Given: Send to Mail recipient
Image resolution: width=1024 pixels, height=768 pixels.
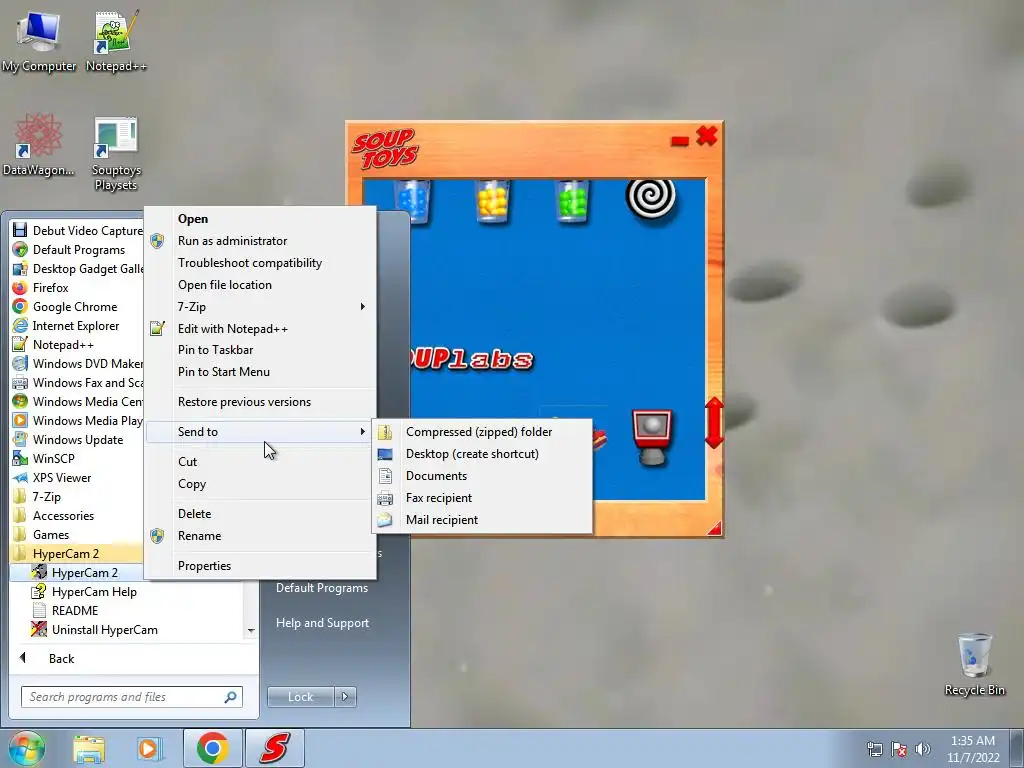Looking at the screenshot, I should 482,520.
